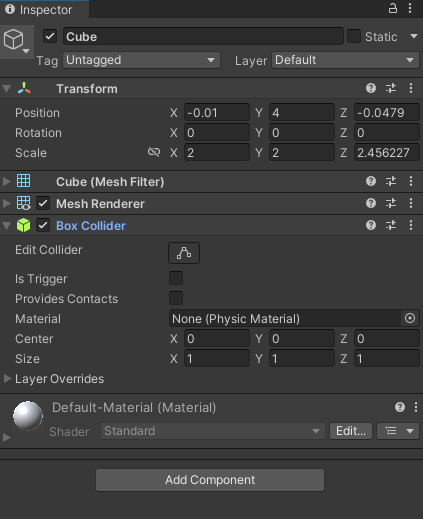Image resolution: width=423 pixels, height=519 pixels.
Task: Open Mesh Renderer three-dot options menu
Action: click(x=411, y=203)
